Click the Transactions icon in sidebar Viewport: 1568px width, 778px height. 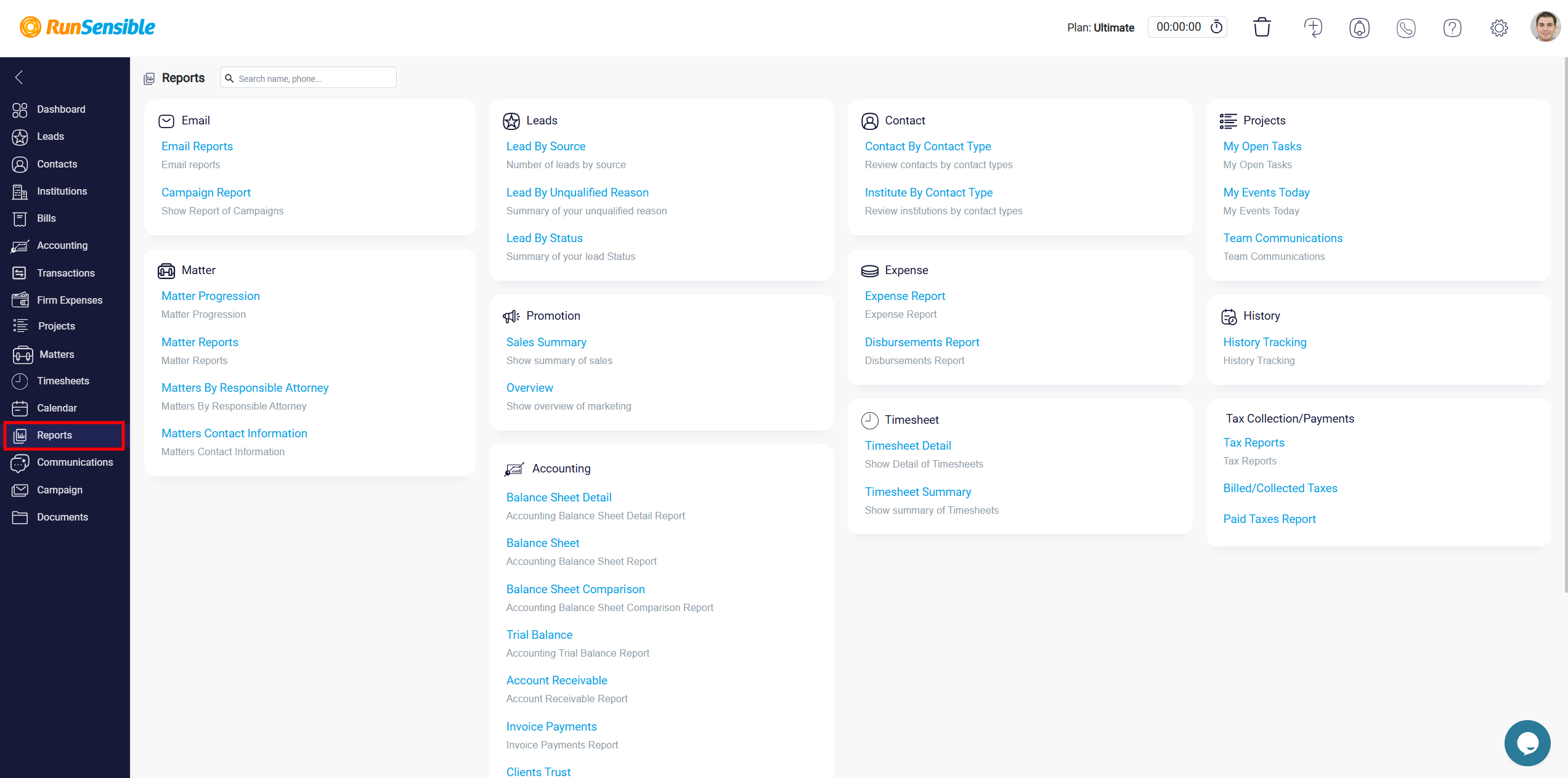[20, 273]
